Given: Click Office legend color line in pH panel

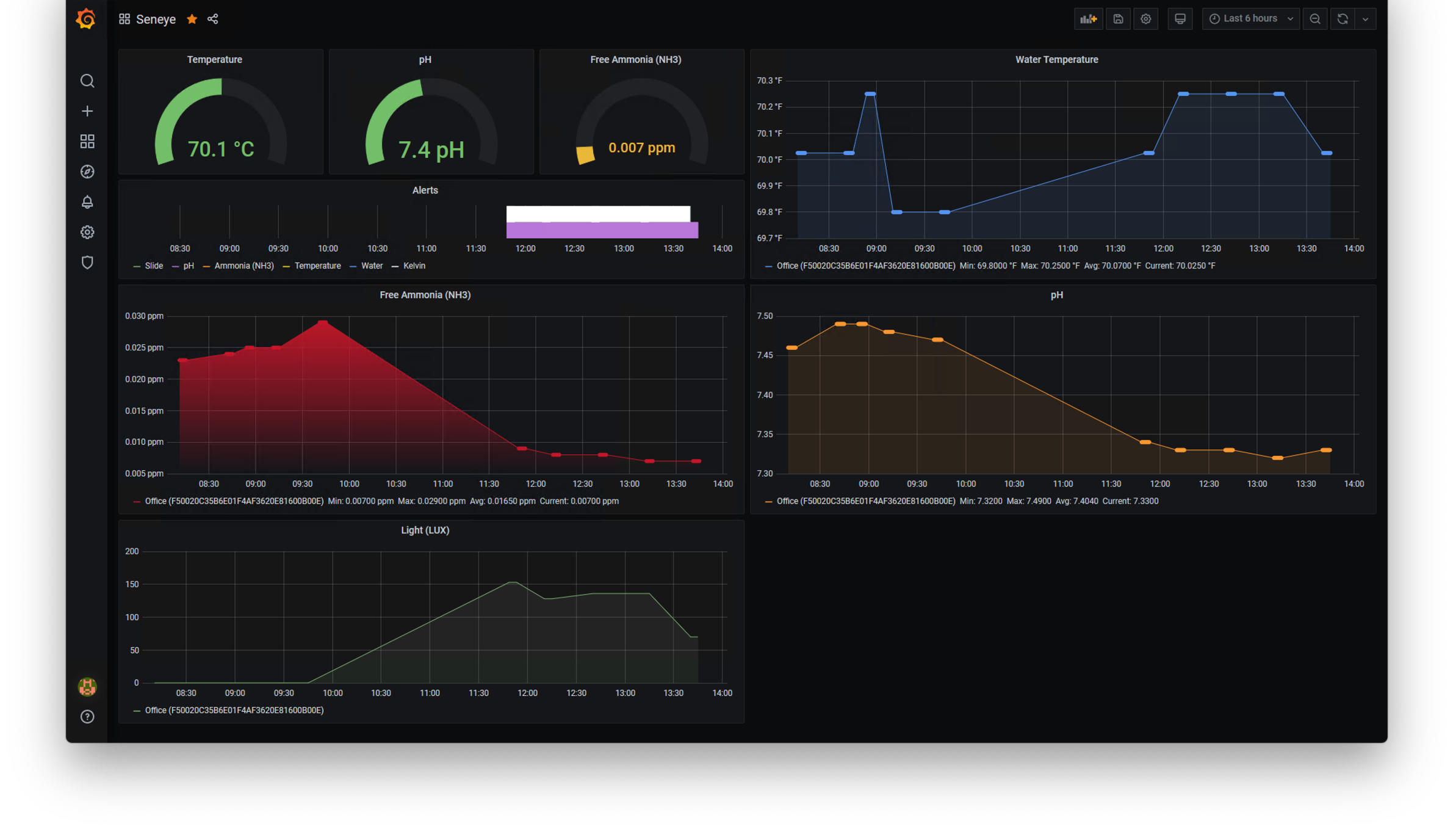Looking at the screenshot, I should coord(768,501).
